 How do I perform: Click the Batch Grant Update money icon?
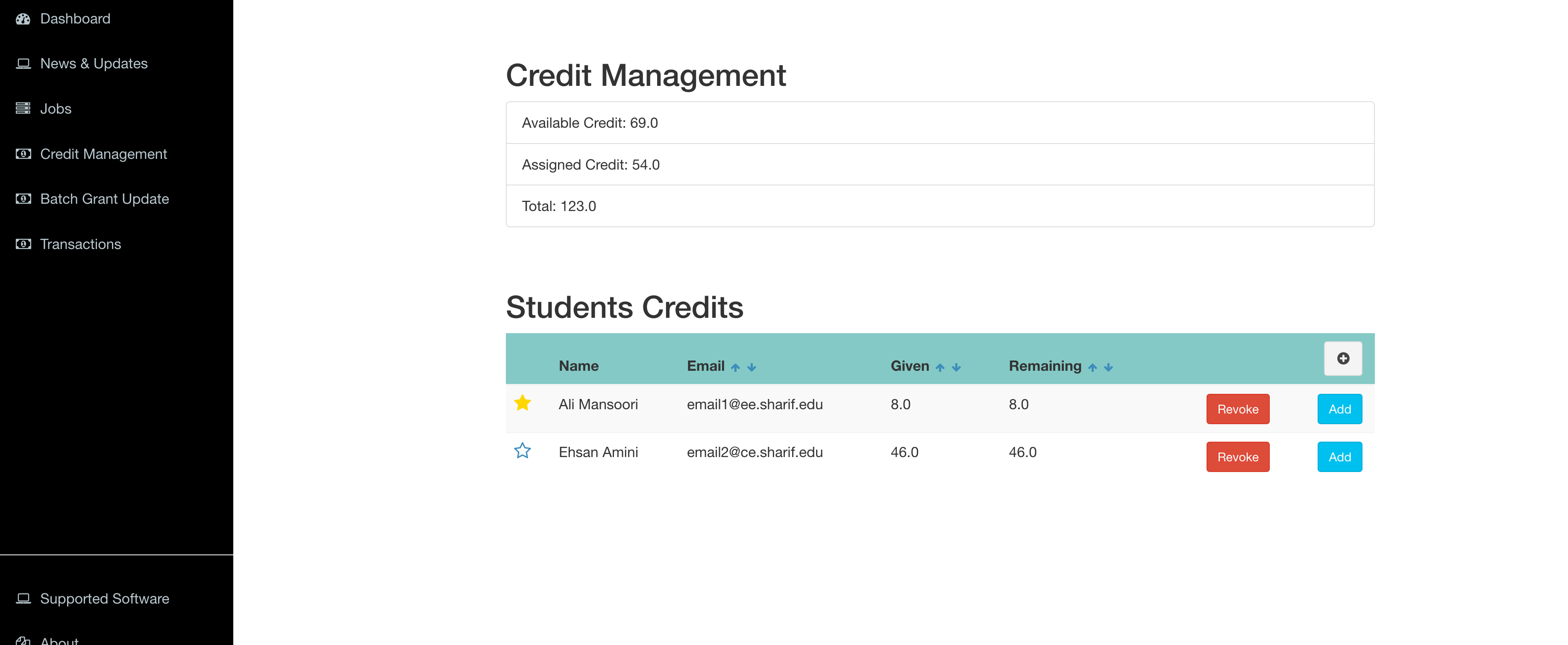pyautogui.click(x=23, y=199)
